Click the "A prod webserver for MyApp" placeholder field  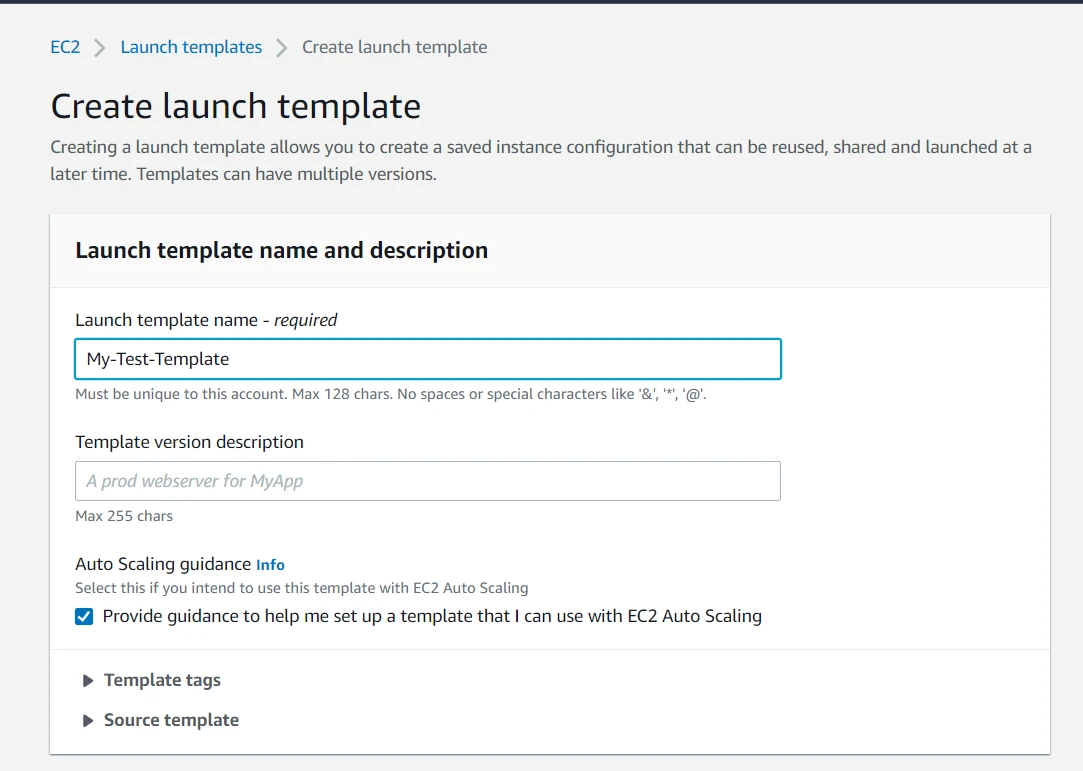(x=427, y=481)
